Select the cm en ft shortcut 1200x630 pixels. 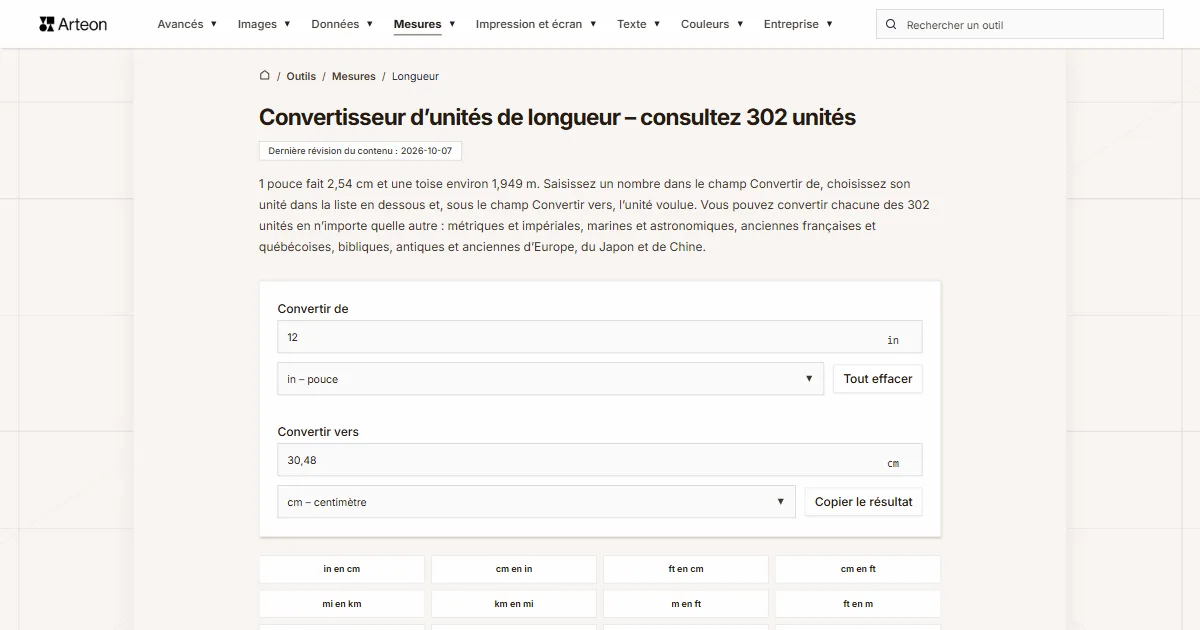coord(858,569)
